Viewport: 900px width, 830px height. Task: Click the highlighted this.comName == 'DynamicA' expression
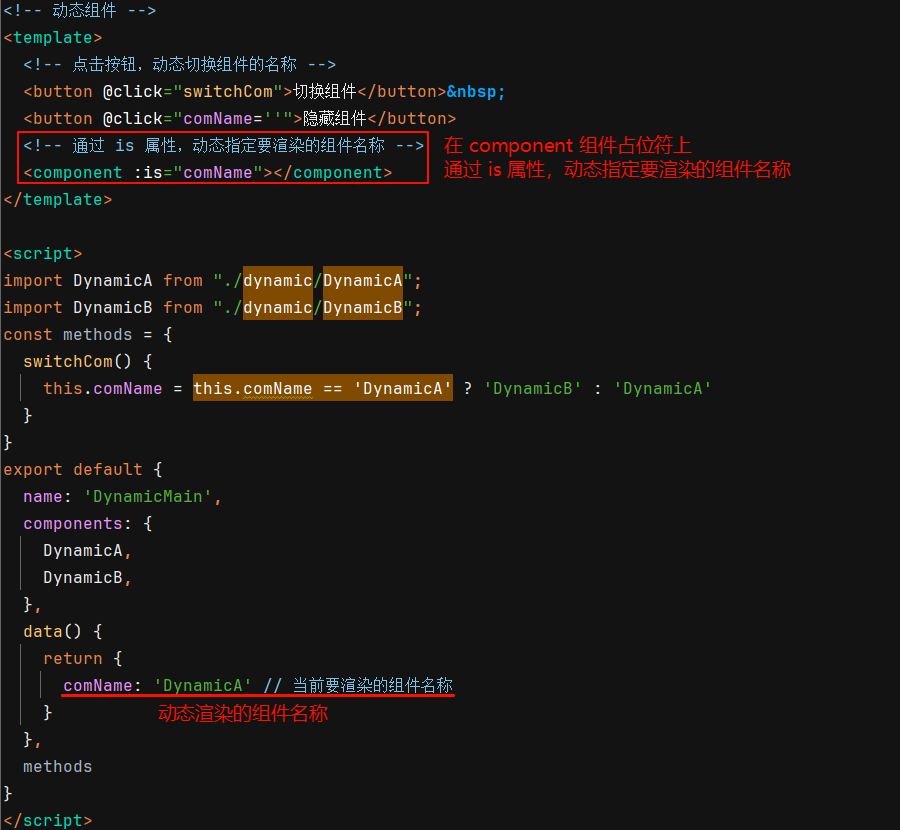(323, 389)
